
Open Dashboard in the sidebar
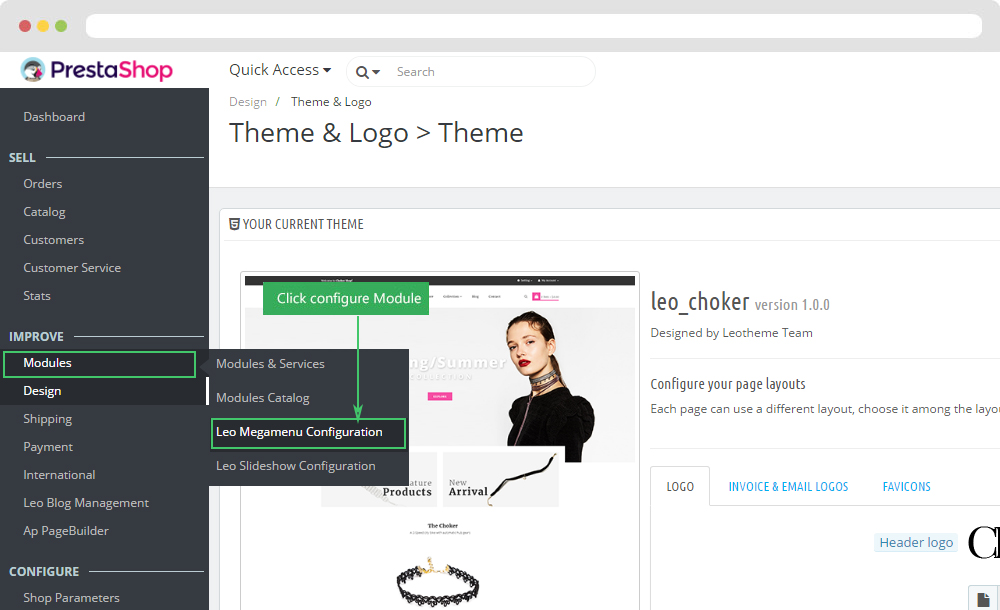[x=54, y=117]
